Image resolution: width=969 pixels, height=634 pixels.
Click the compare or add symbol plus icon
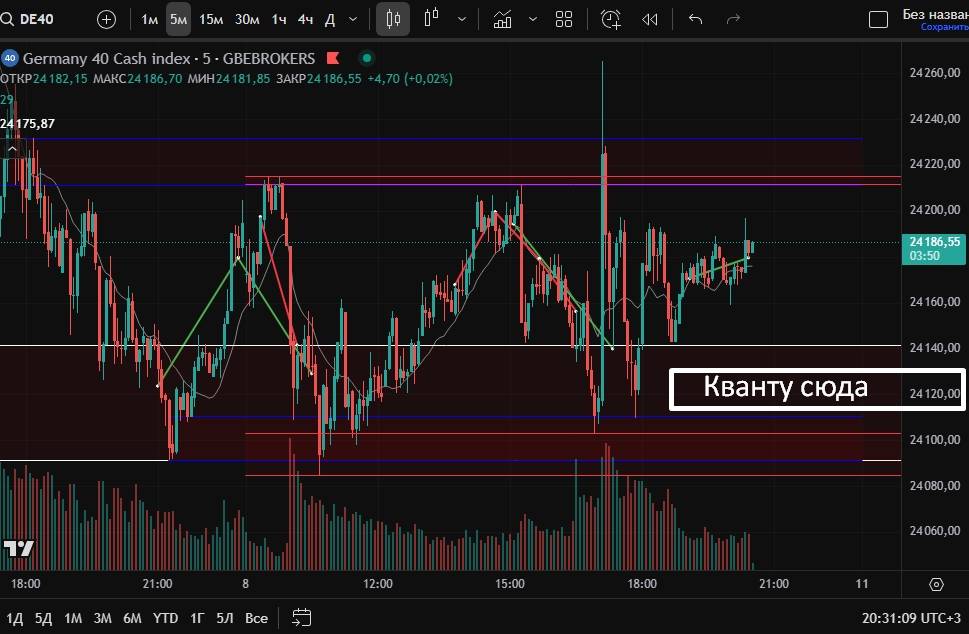106,19
